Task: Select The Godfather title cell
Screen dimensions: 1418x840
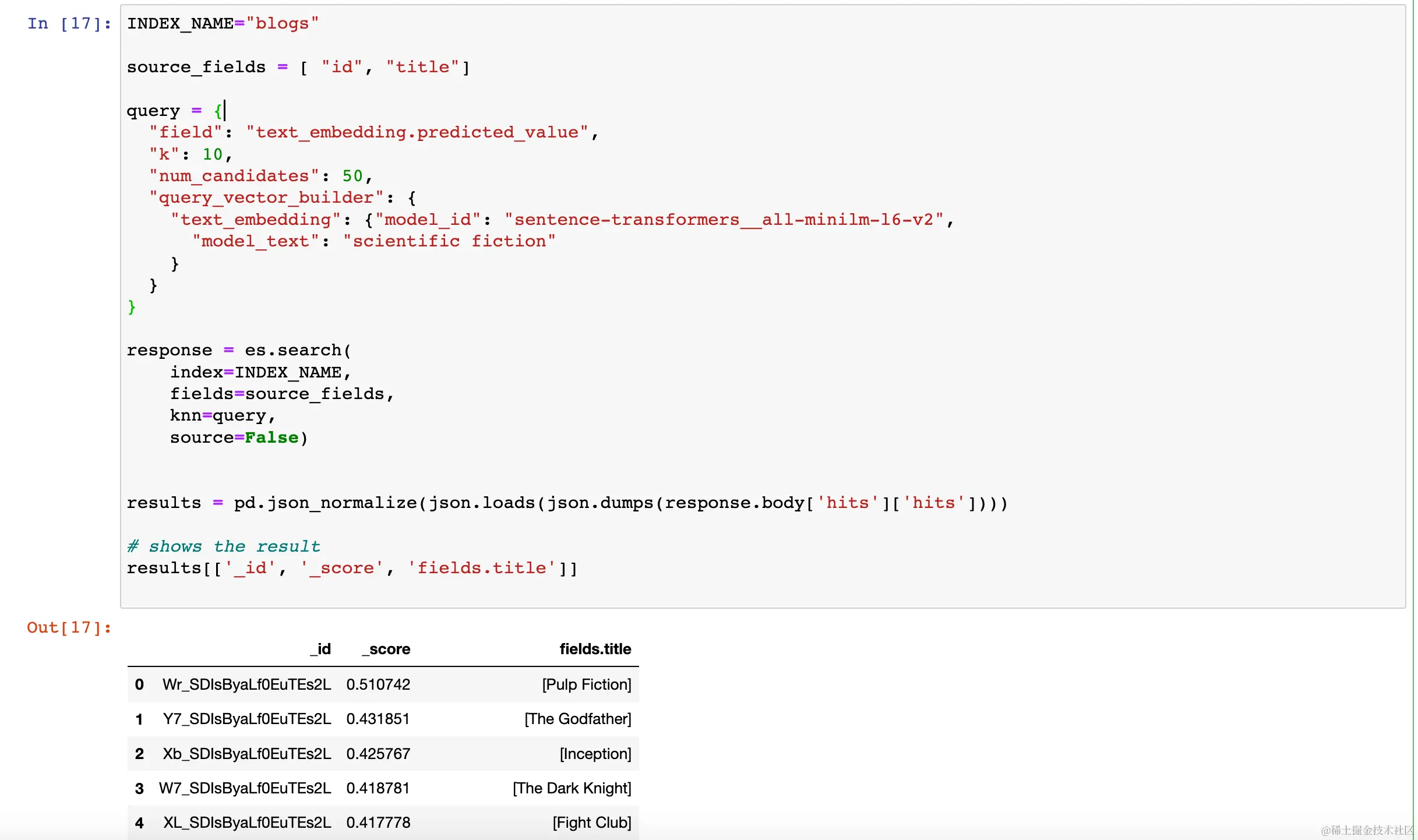Action: pyautogui.click(x=577, y=719)
